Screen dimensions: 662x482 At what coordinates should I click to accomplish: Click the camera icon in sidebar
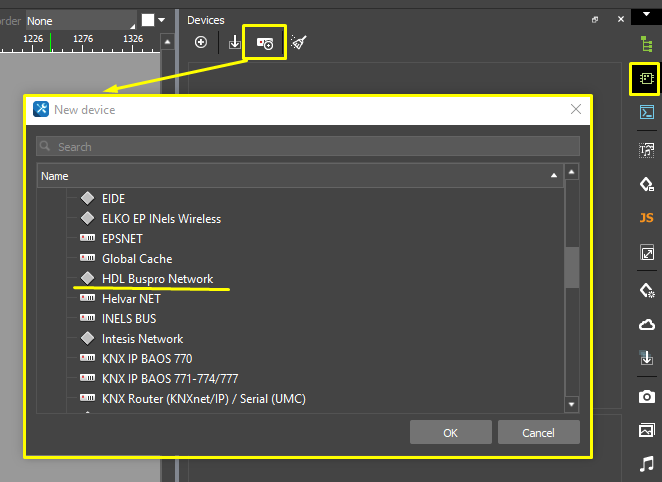pyautogui.click(x=646, y=396)
